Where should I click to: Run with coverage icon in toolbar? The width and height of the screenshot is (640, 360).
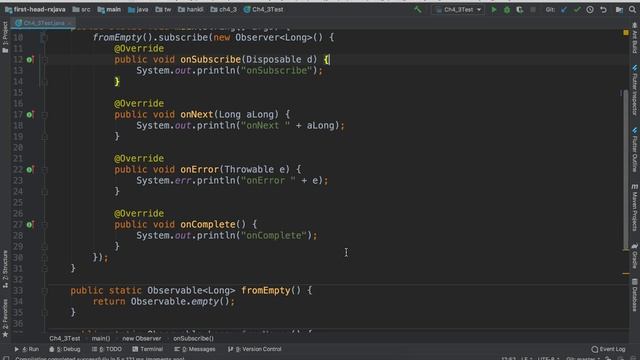click(x=520, y=9)
